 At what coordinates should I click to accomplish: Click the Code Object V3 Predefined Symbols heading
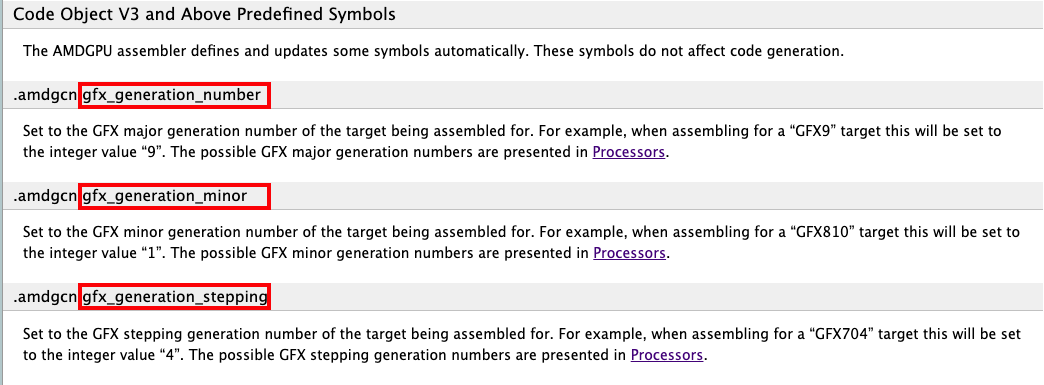point(204,15)
